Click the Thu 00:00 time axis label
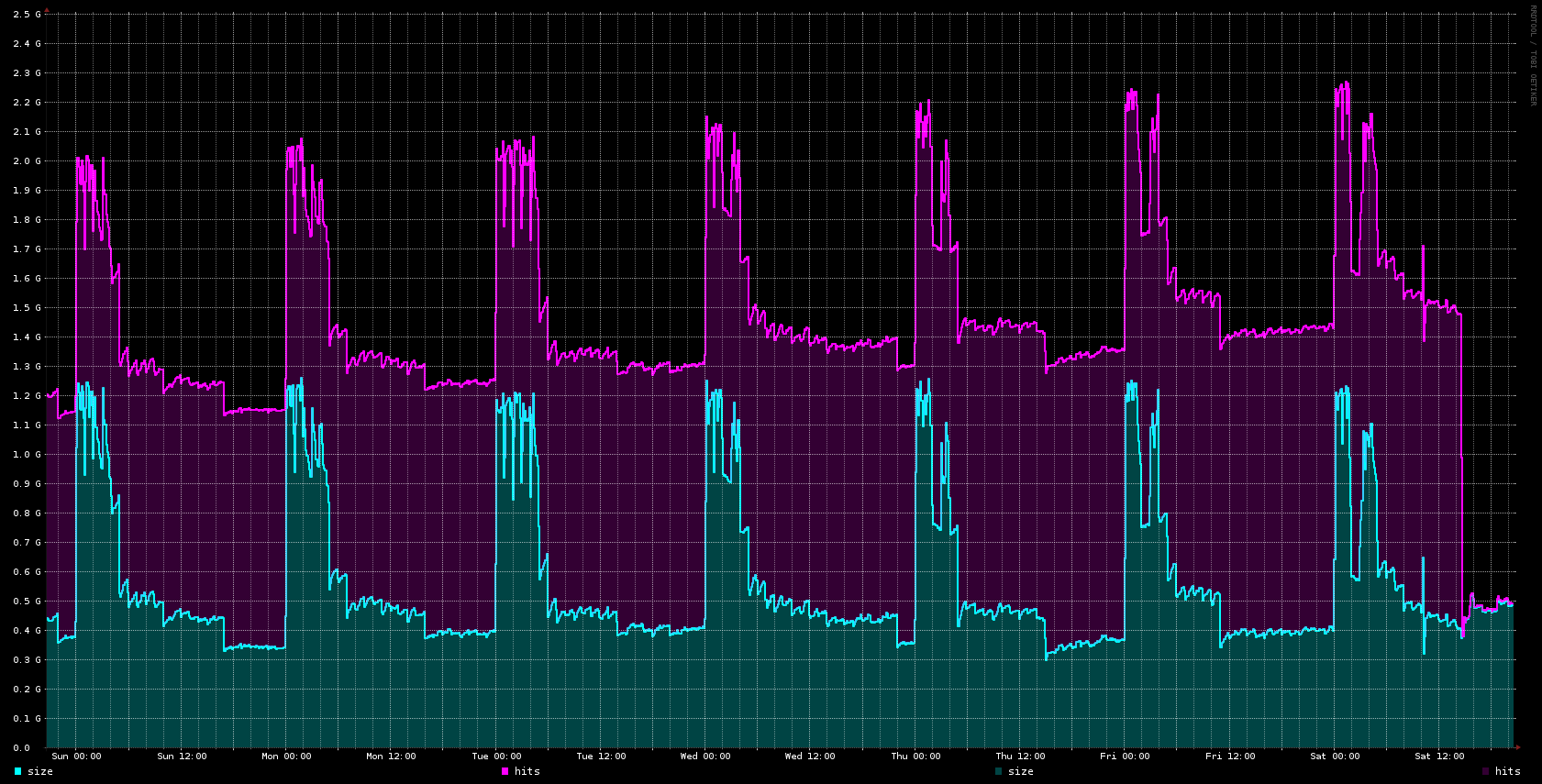The height and width of the screenshot is (784, 1542). 915,756
